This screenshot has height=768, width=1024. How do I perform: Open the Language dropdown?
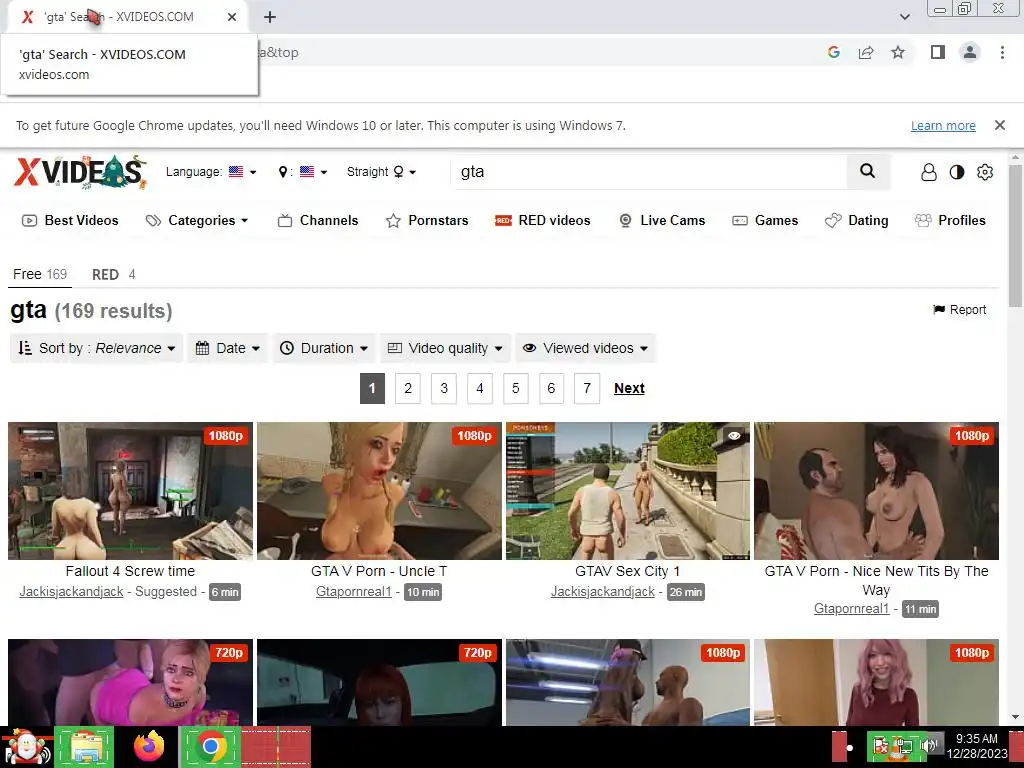(x=210, y=172)
